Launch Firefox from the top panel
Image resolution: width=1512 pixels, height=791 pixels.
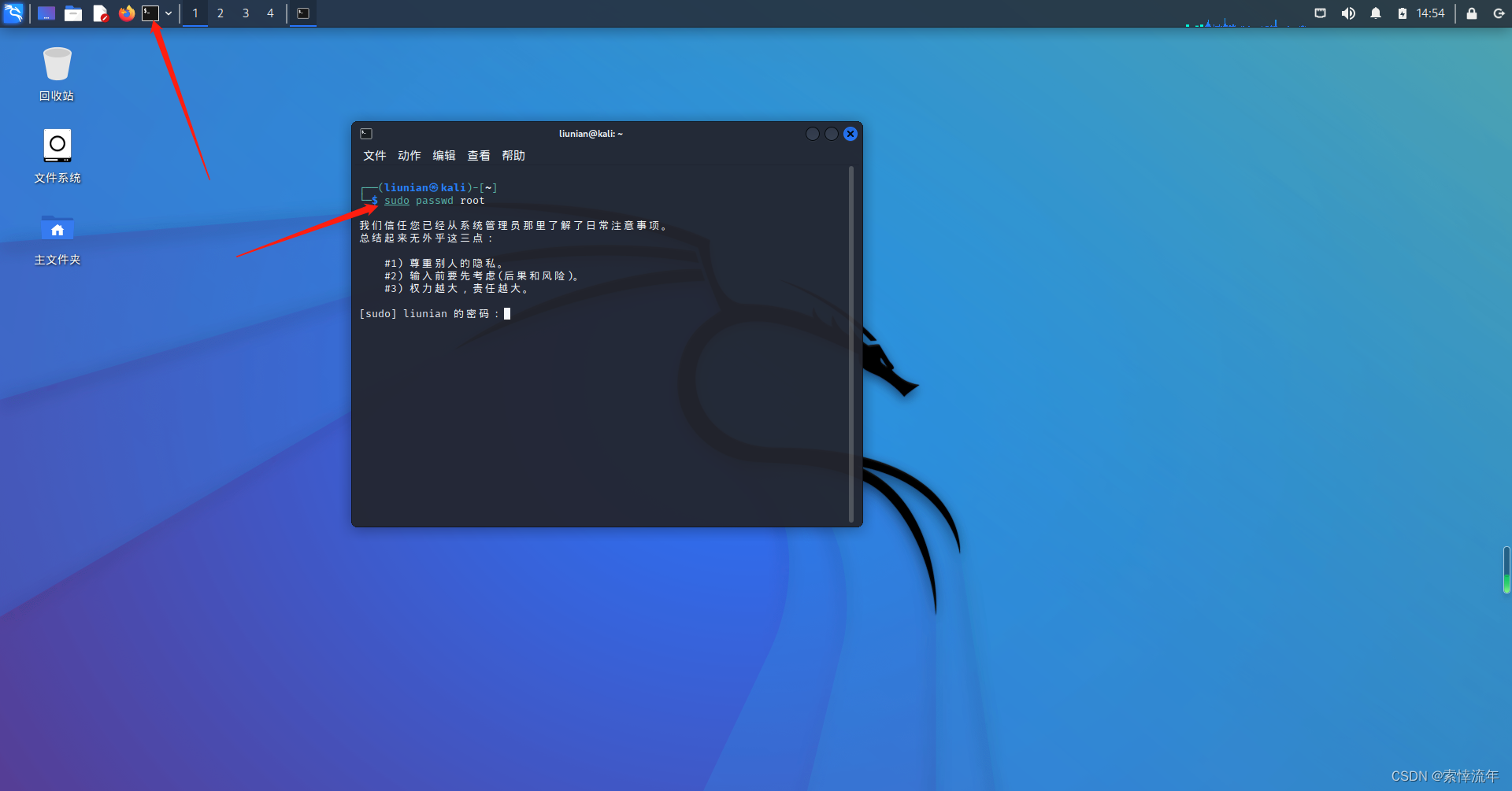(126, 13)
